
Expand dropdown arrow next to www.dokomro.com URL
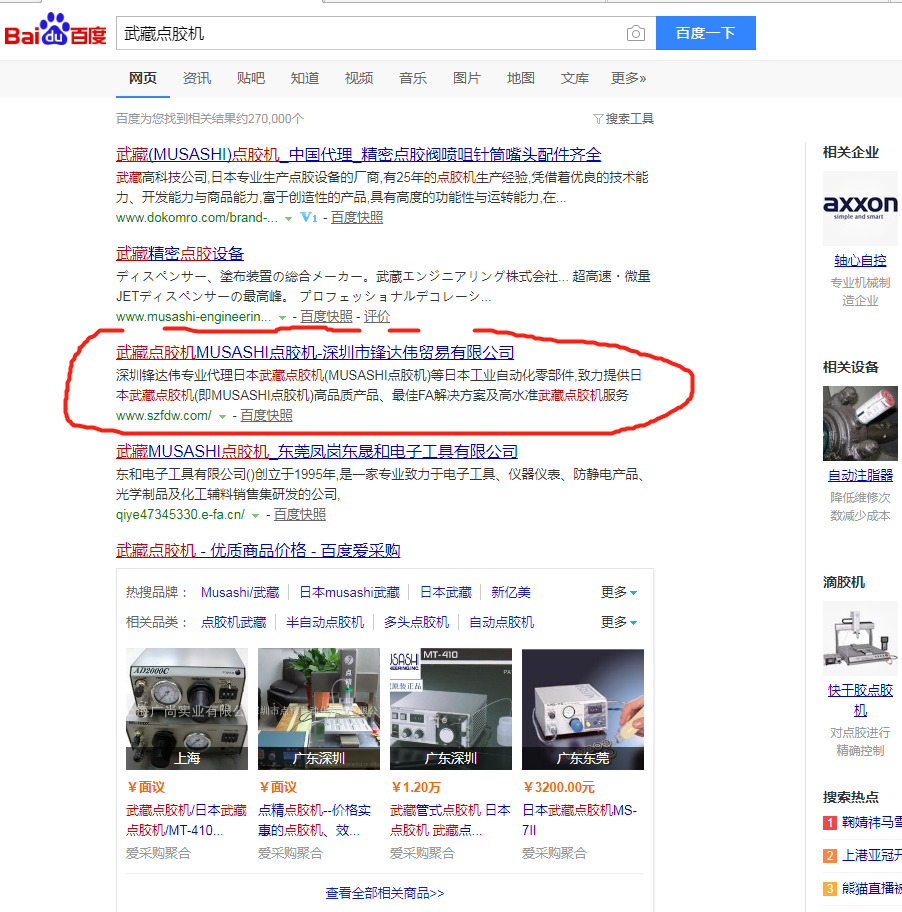(288, 219)
